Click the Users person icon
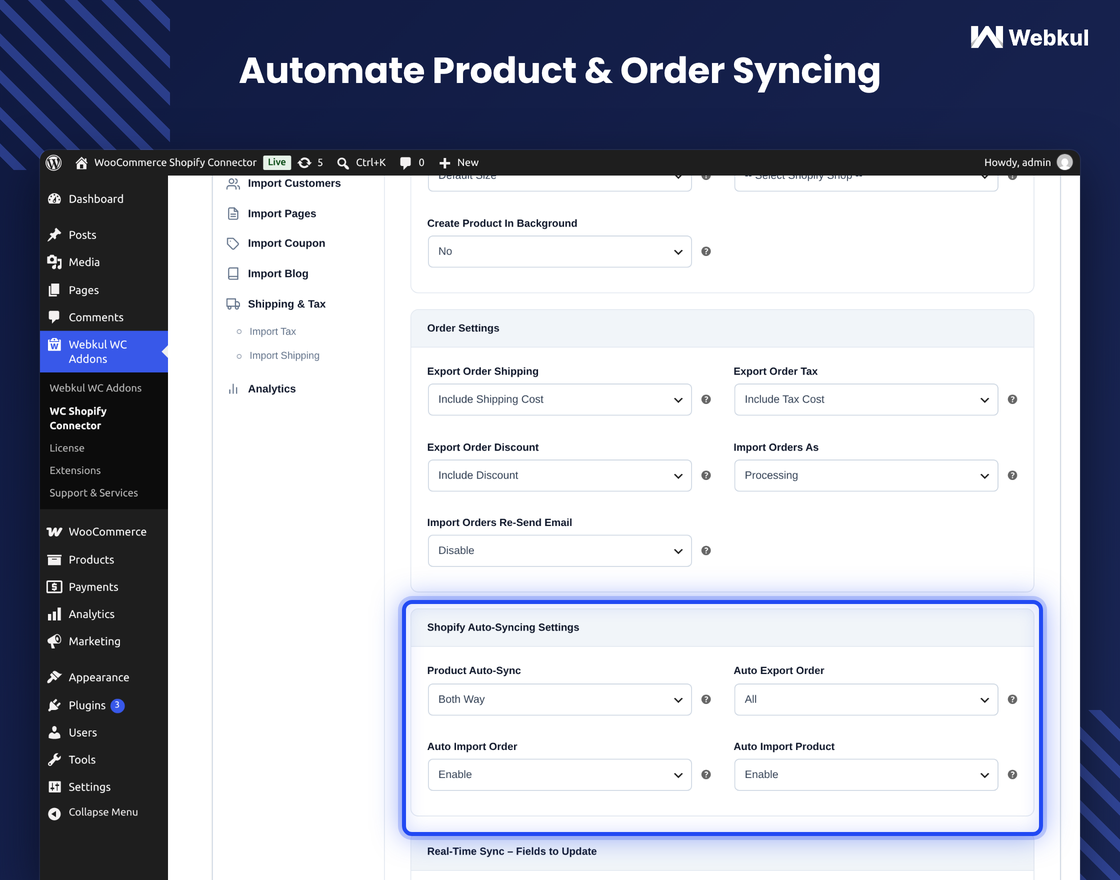1120x880 pixels. tap(54, 732)
